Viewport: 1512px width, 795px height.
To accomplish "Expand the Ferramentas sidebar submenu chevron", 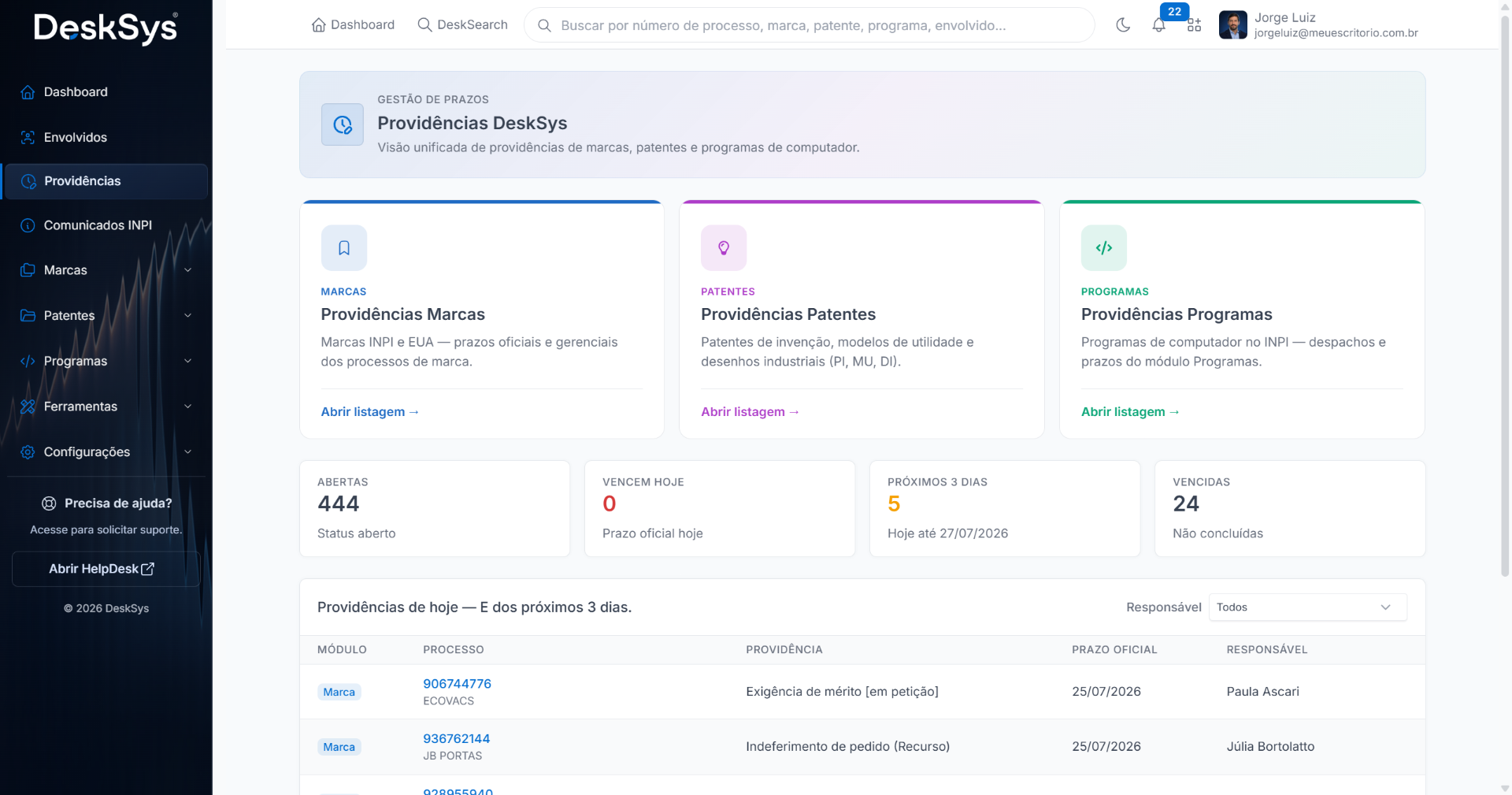I will [188, 407].
